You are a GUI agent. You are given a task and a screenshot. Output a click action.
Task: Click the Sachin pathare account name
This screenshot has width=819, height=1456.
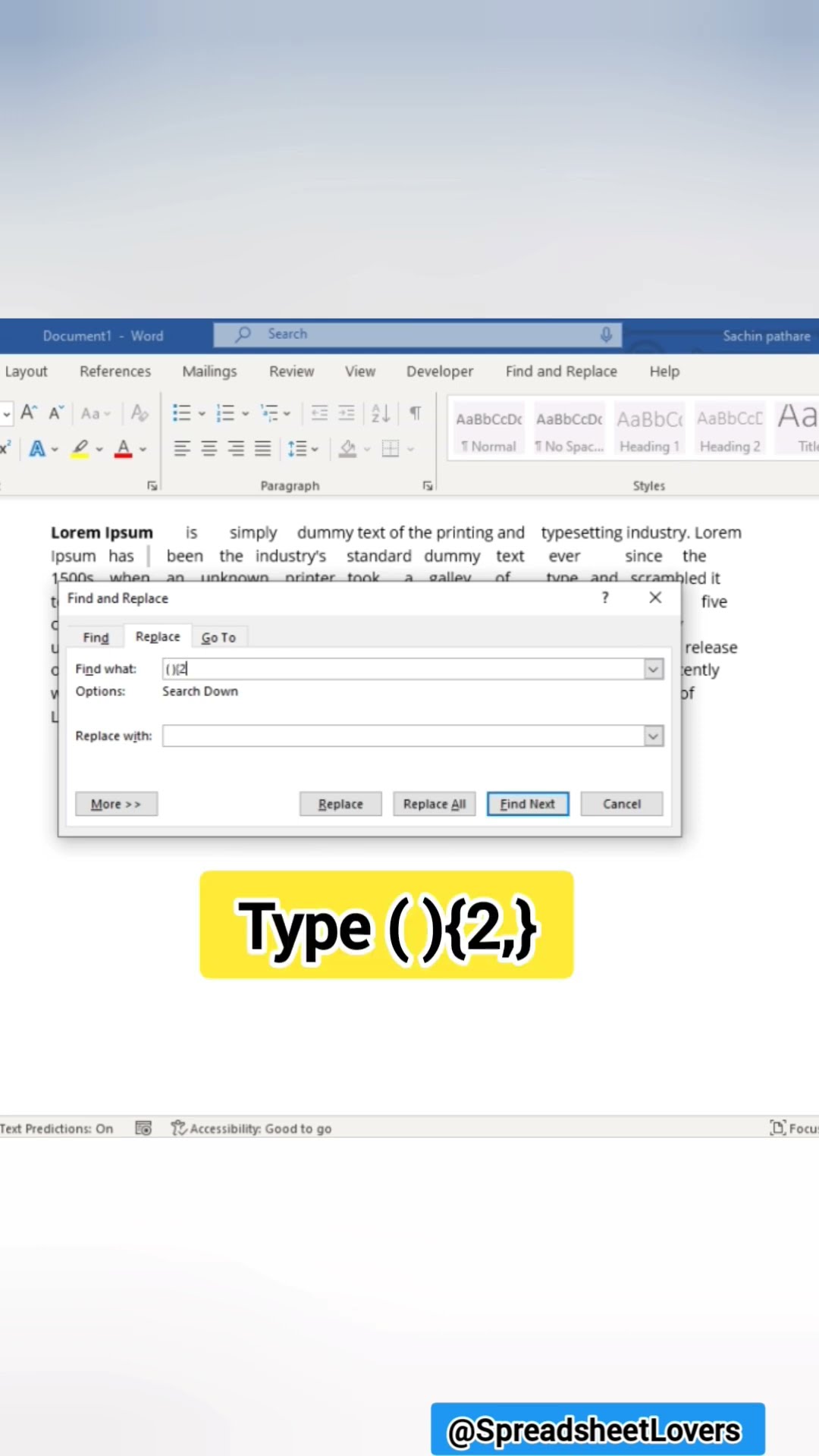(767, 336)
